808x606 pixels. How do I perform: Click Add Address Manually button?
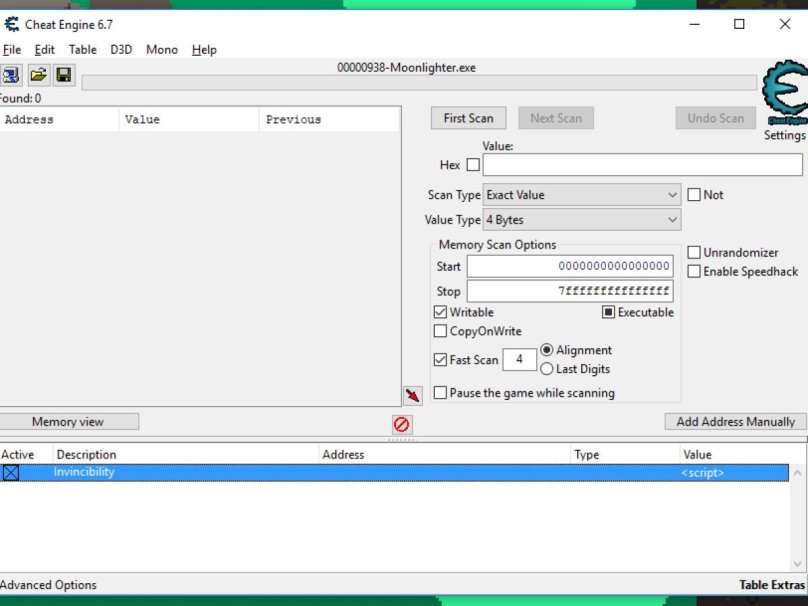coord(735,422)
